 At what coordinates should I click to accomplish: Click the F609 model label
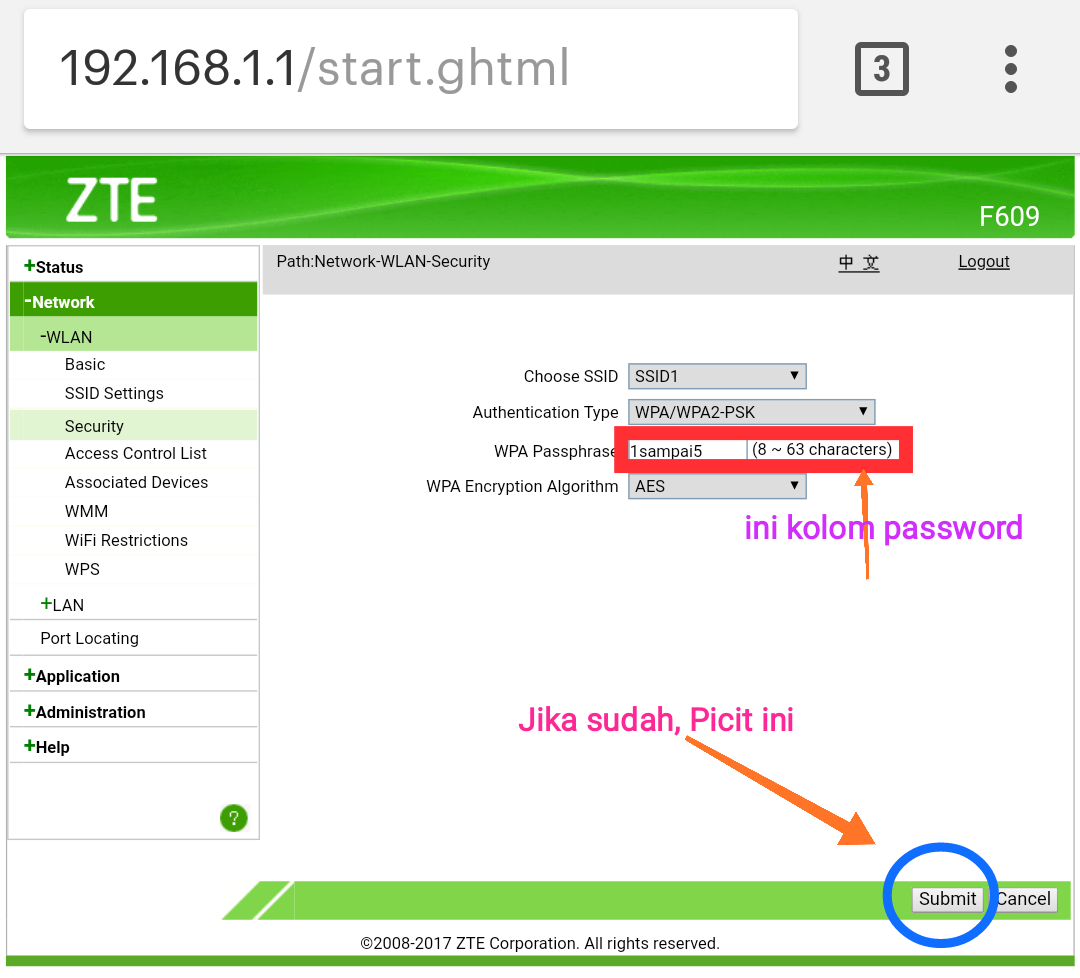pyautogui.click(x=1009, y=216)
